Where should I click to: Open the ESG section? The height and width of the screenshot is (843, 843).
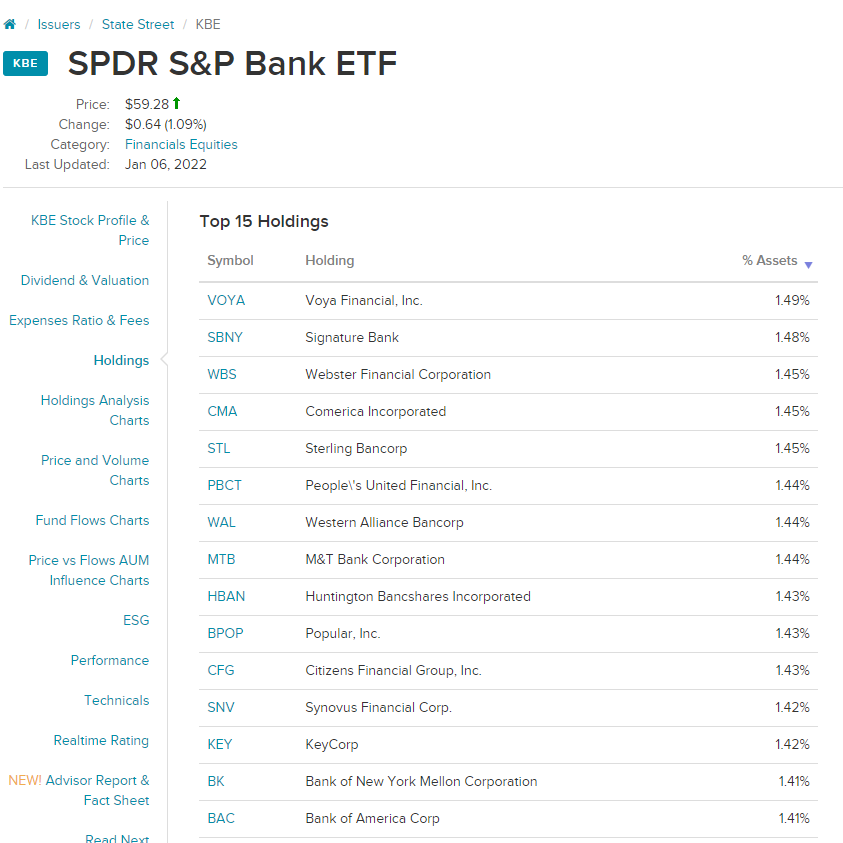[136, 620]
